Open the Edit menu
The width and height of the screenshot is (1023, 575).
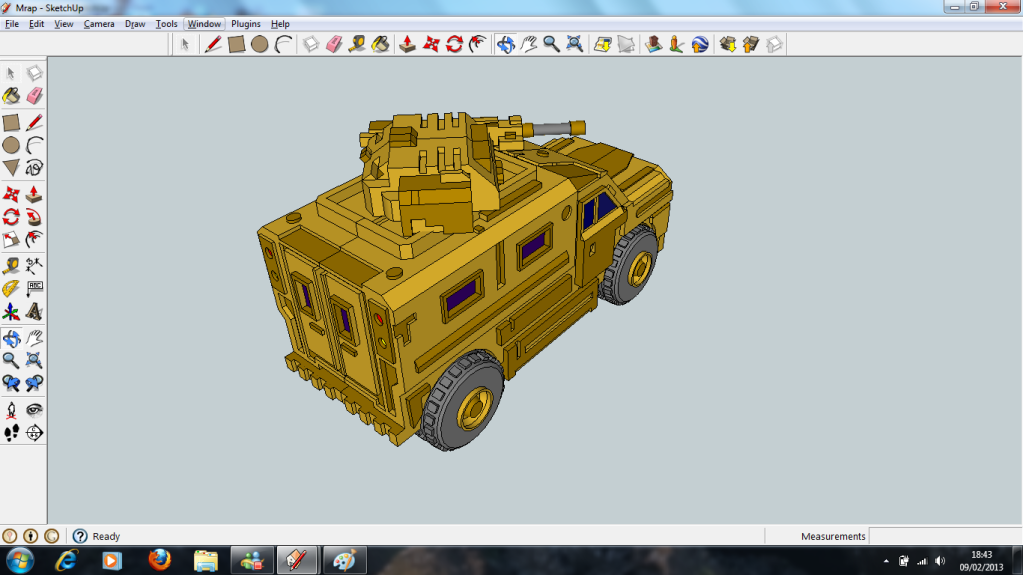point(37,23)
